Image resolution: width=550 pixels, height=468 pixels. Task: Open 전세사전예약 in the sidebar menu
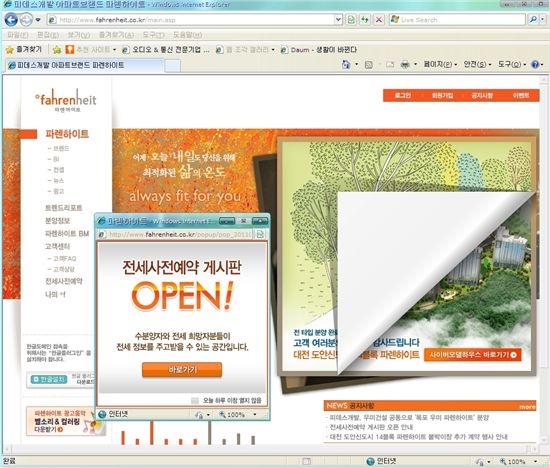pyautogui.click(x=64, y=281)
